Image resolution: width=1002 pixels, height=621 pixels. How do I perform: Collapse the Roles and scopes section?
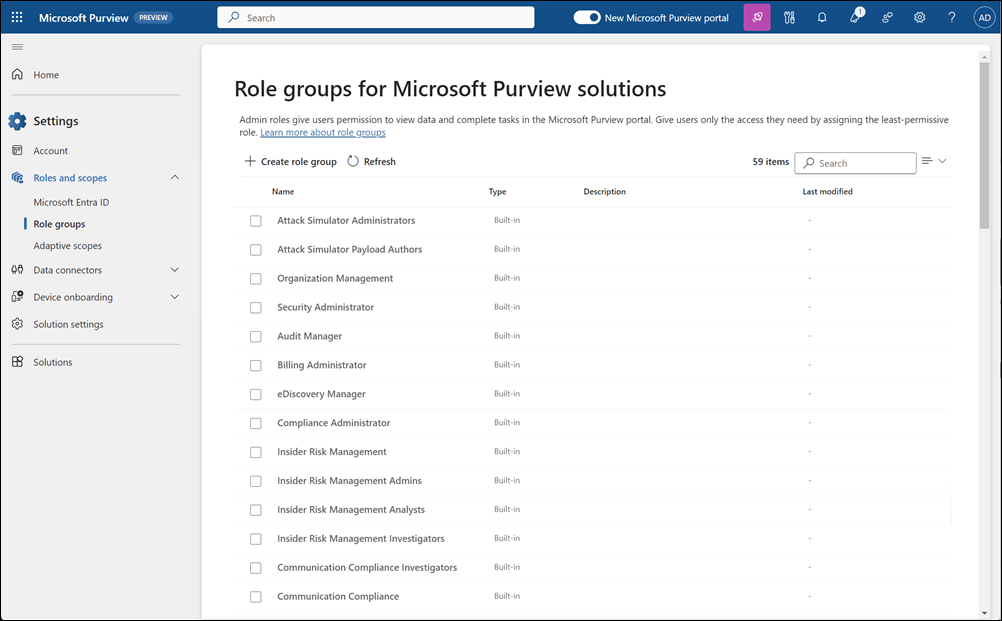coord(175,177)
